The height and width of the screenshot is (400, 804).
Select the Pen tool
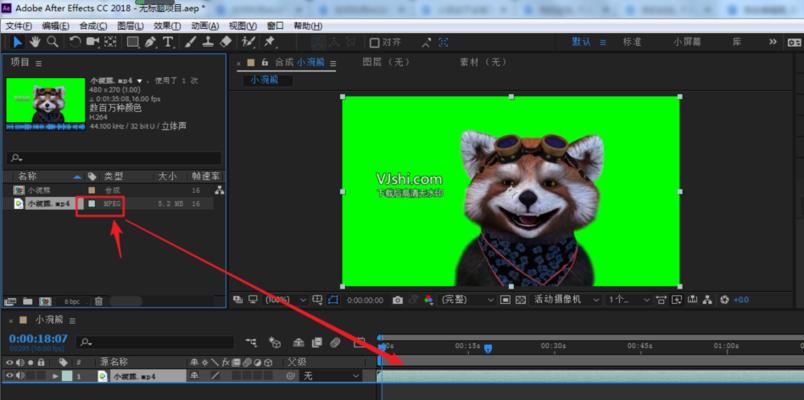point(150,42)
